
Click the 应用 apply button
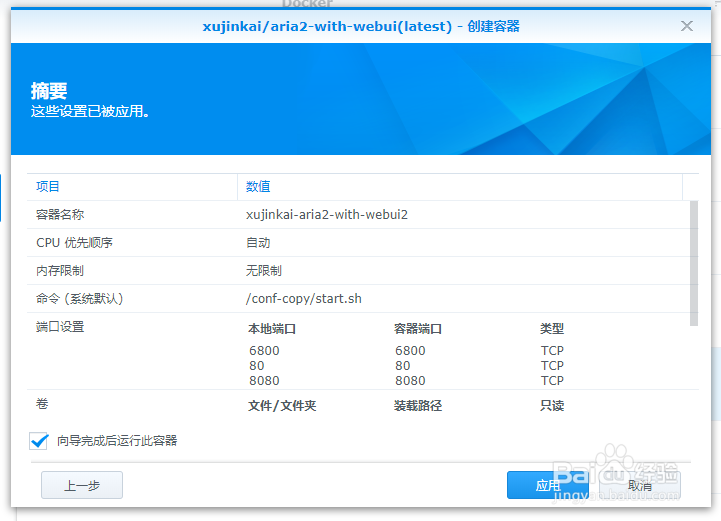547,485
